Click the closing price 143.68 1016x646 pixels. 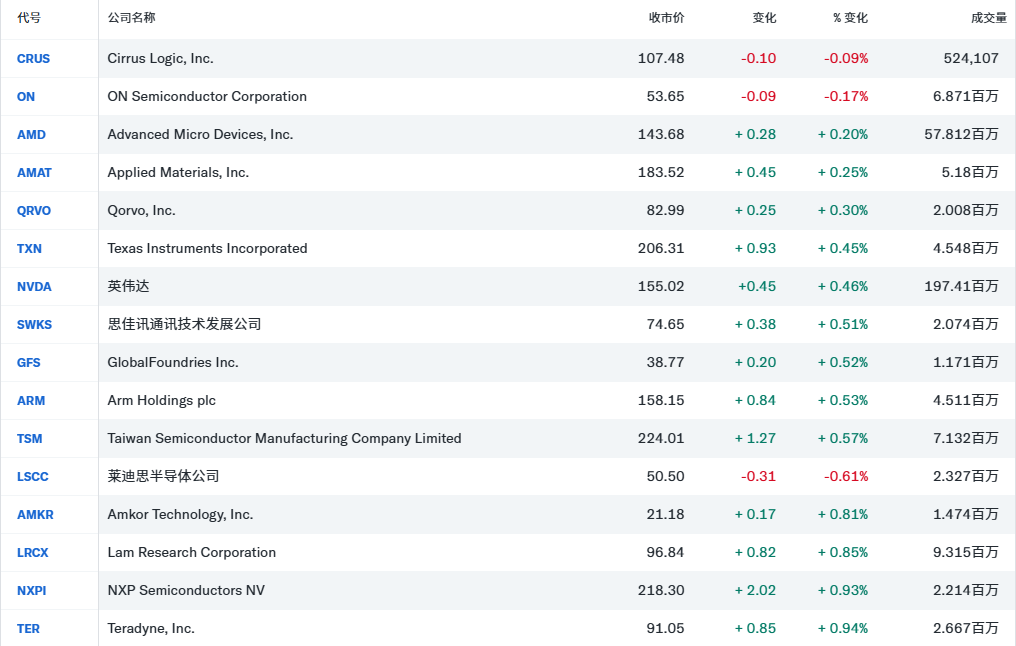661,135
